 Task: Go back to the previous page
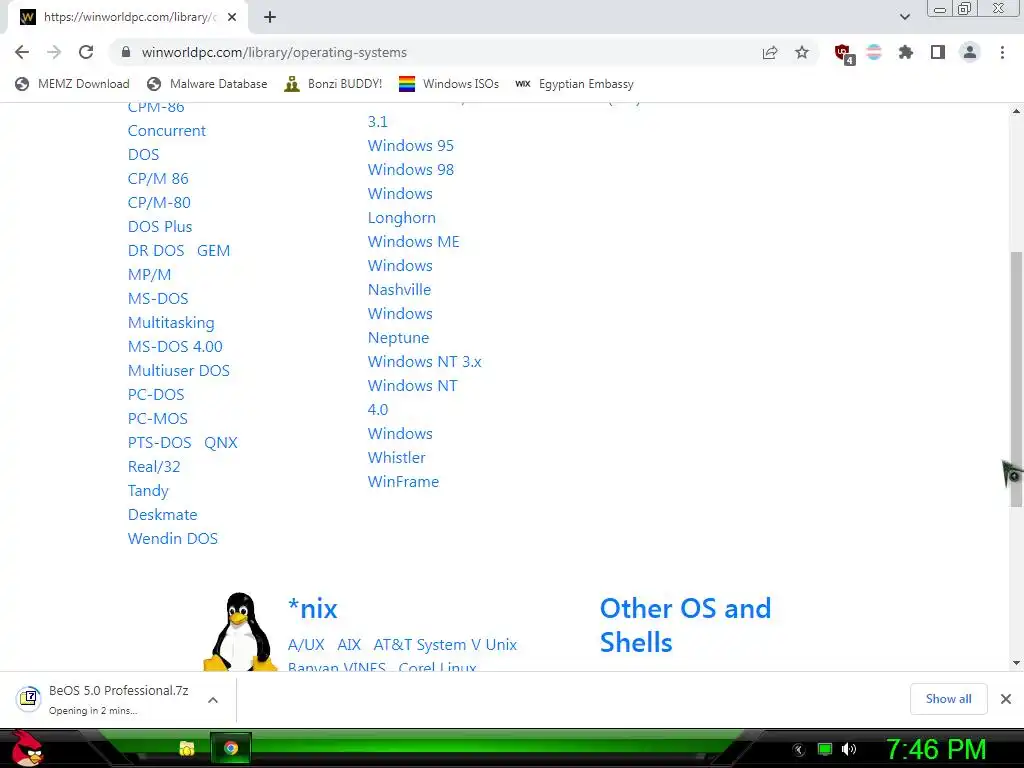[22, 52]
